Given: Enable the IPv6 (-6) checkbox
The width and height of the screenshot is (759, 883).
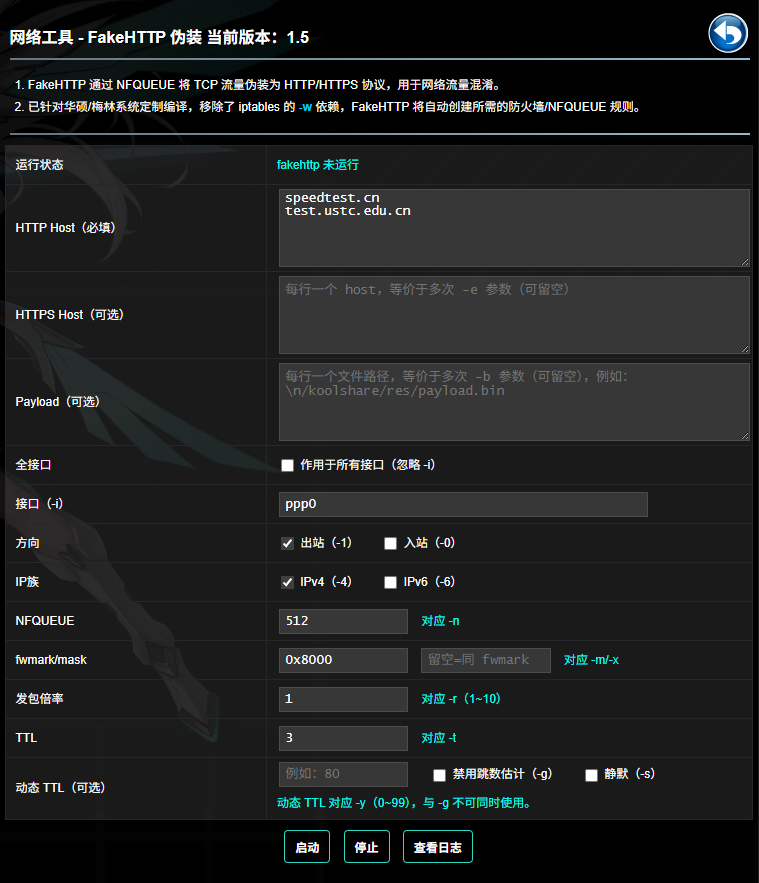Looking at the screenshot, I should tap(390, 582).
